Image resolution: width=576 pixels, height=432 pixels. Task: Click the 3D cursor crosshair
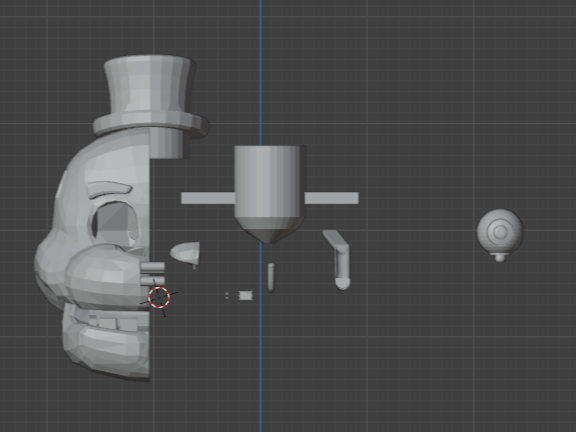point(159,297)
